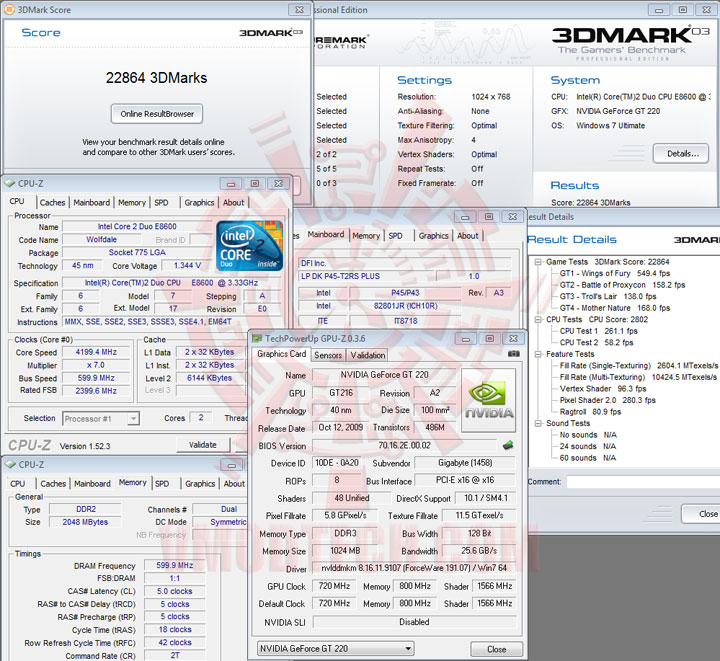This screenshot has height=661, width=720.
Task: Close the 3DMark Score window with X
Action: (x=299, y=10)
